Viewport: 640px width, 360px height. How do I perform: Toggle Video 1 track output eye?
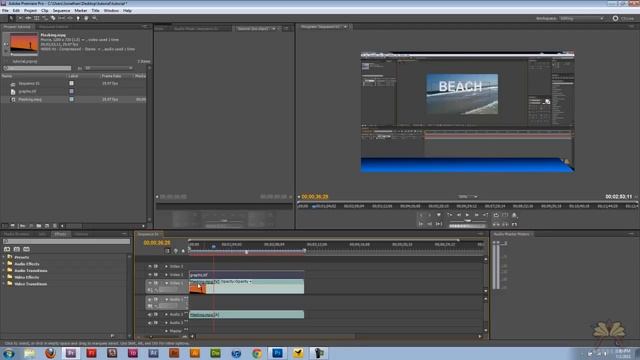pyautogui.click(x=149, y=283)
